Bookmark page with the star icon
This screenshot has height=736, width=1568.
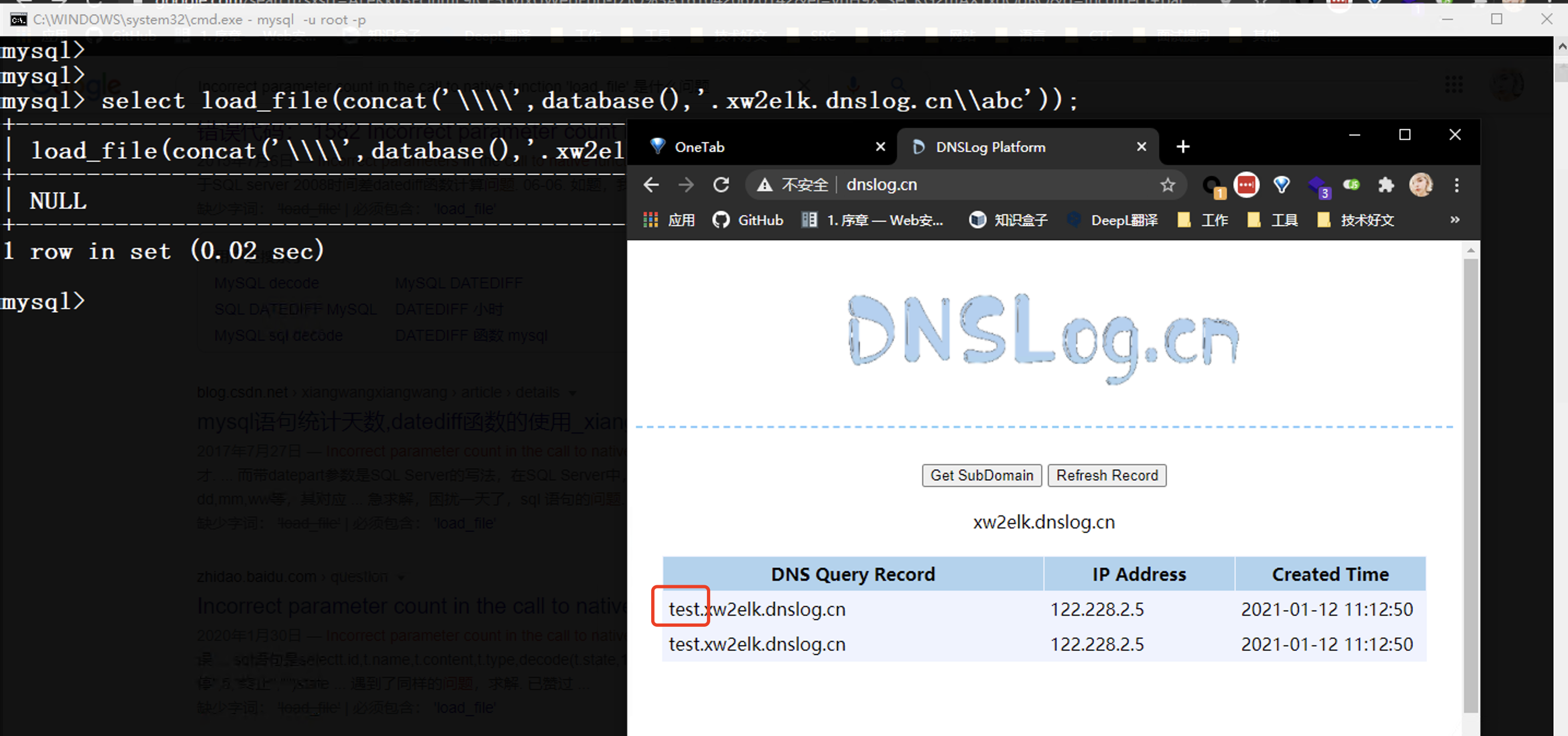coord(1167,185)
